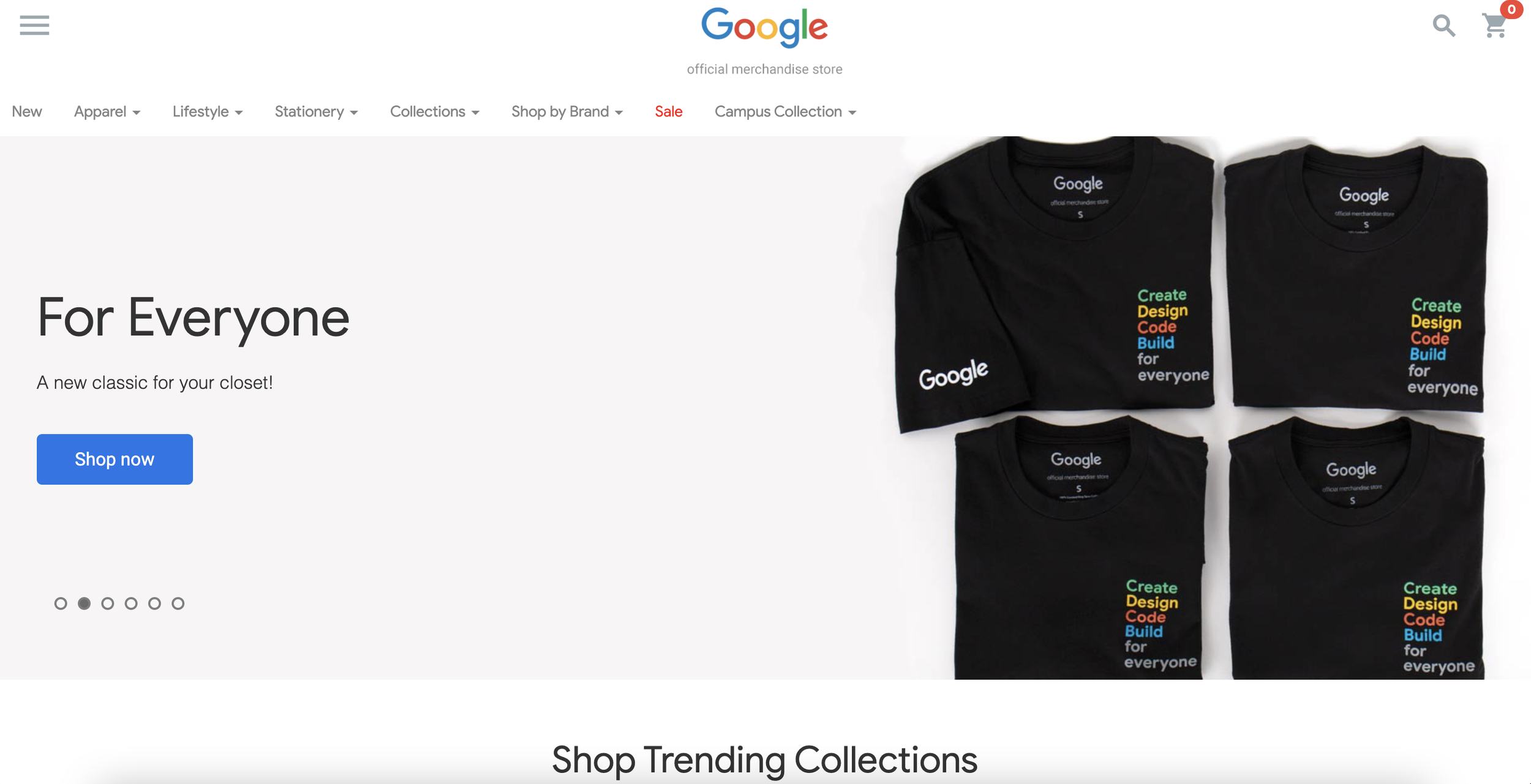Click the search magnifier icon
This screenshot has height=784, width=1531.
point(1443,26)
